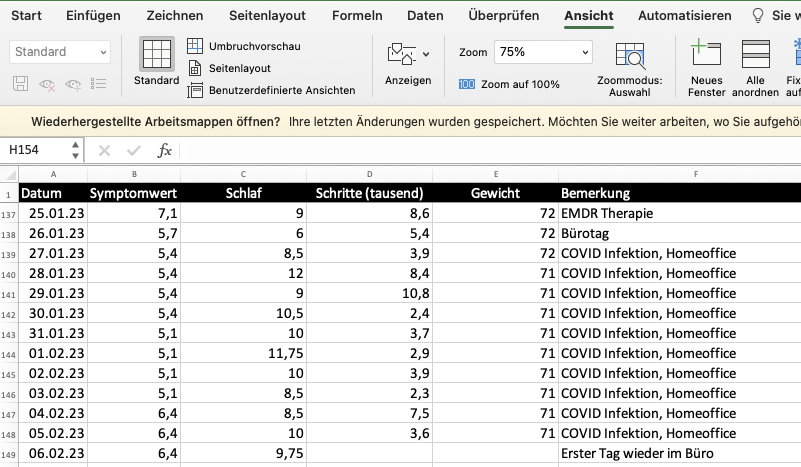Image resolution: width=801 pixels, height=467 pixels.
Task: Click the Name Box stepper arrows
Action: [75, 150]
